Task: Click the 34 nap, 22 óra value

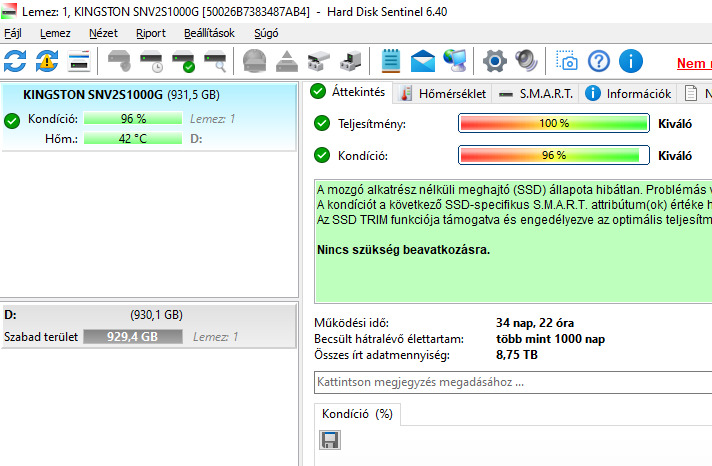Action: pyautogui.click(x=535, y=323)
